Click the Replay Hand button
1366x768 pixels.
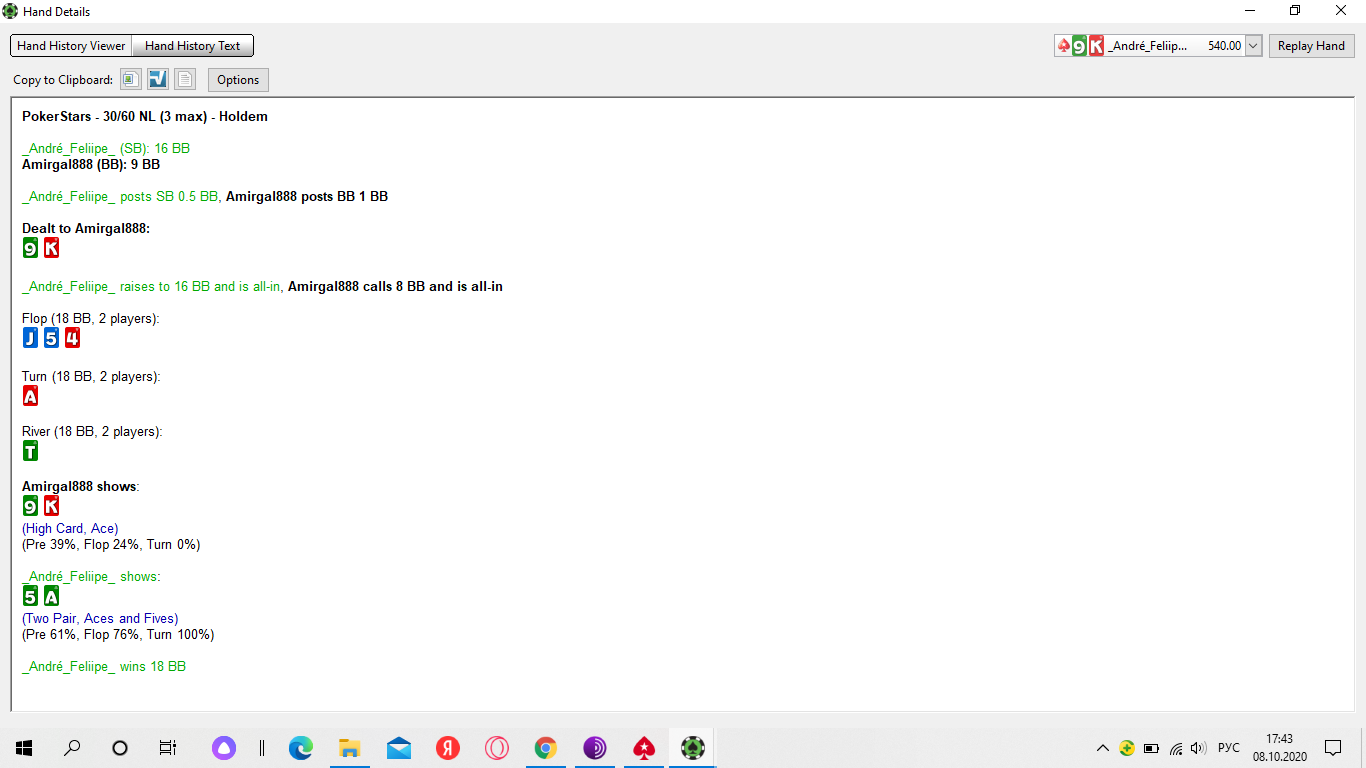[x=1311, y=46]
